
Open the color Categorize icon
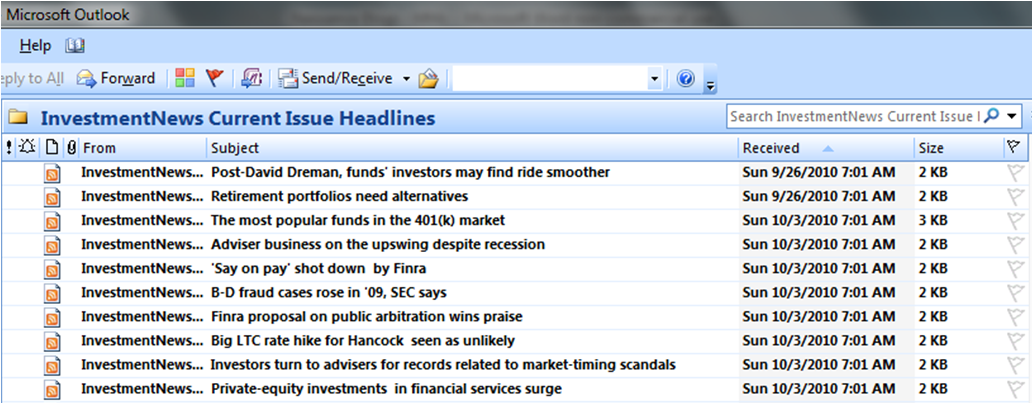coord(185,78)
